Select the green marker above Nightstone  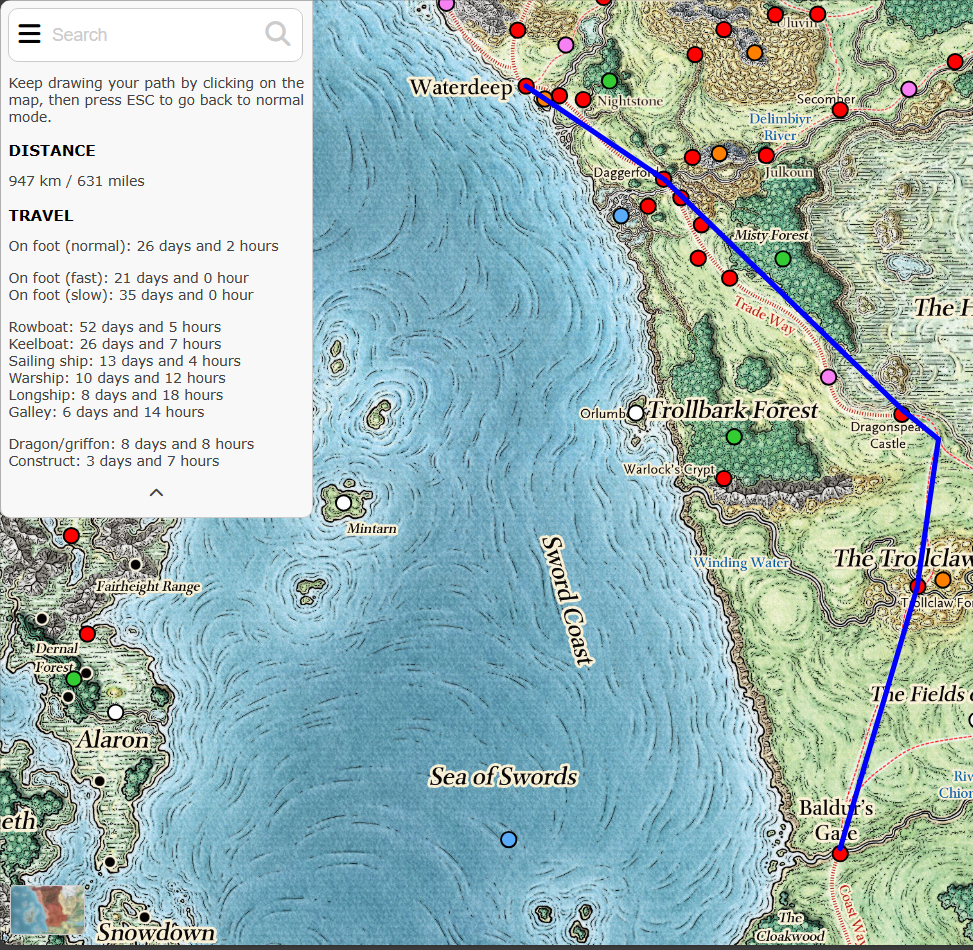[x=609, y=81]
